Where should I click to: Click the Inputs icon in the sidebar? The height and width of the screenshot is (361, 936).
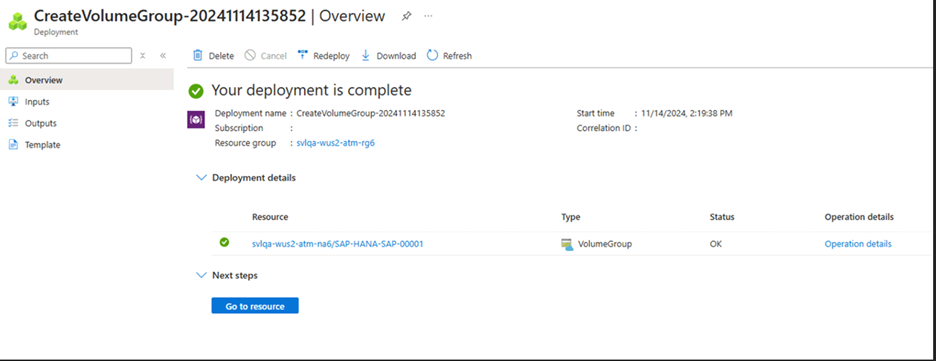[x=13, y=101]
